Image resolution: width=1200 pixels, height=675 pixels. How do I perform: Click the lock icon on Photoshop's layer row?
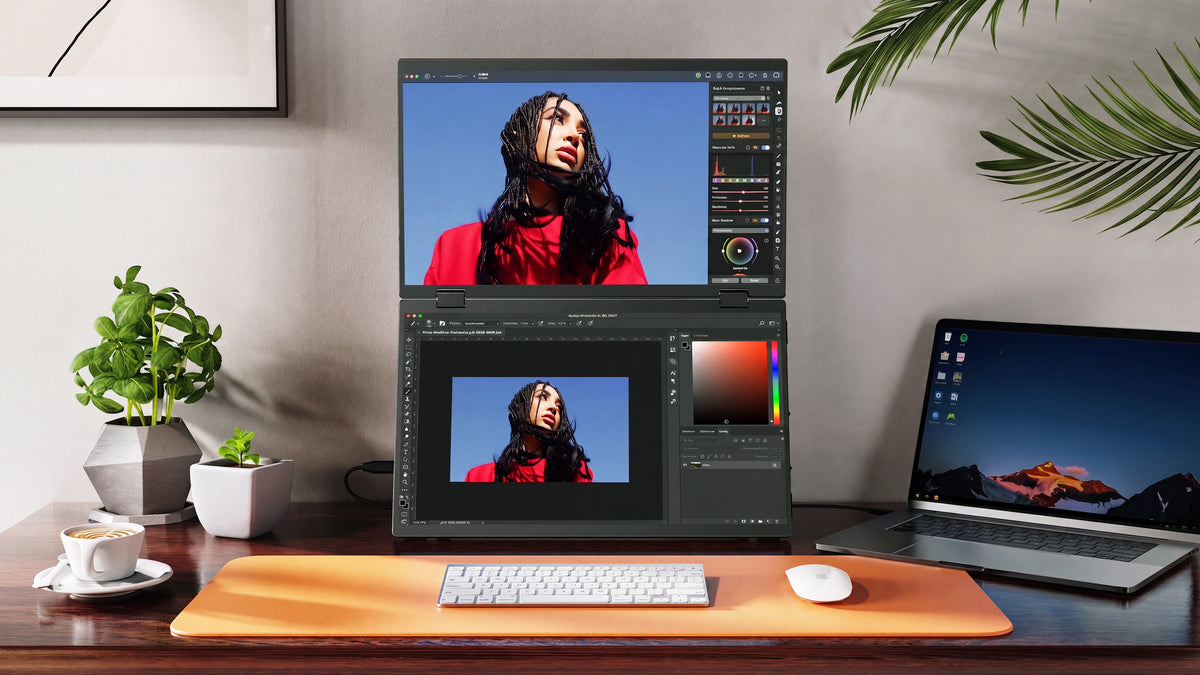(774, 465)
